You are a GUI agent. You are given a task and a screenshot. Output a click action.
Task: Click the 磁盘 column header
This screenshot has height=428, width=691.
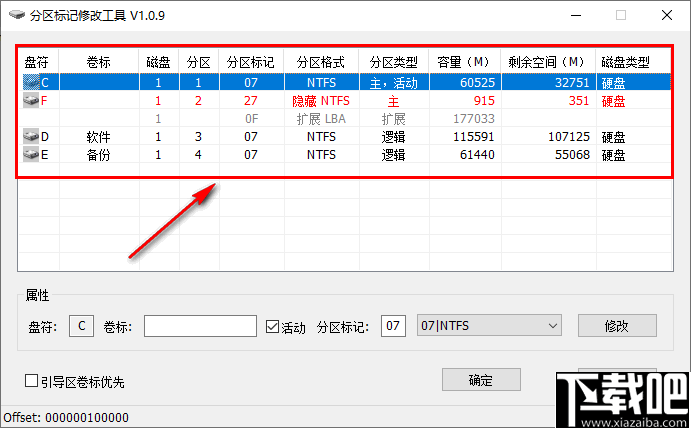[159, 62]
